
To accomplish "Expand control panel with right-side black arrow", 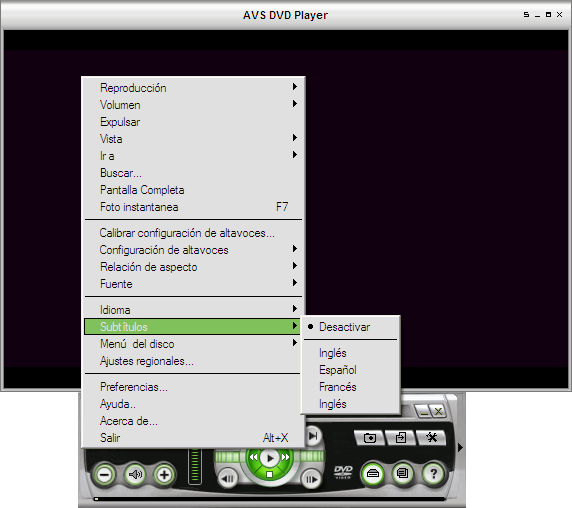I will click(460, 447).
